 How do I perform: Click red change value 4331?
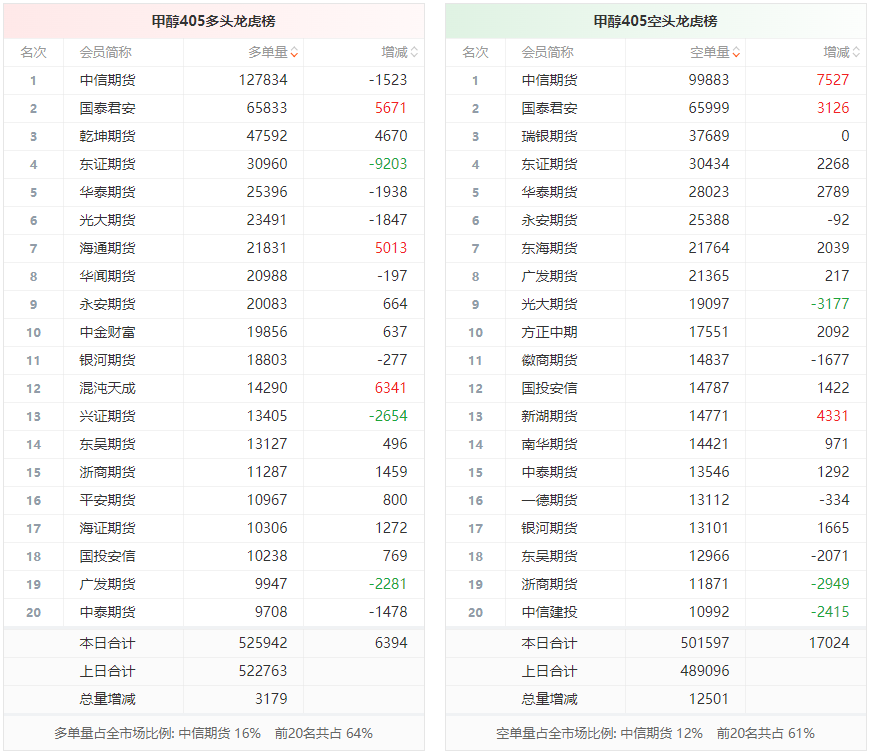pyautogui.click(x=832, y=416)
